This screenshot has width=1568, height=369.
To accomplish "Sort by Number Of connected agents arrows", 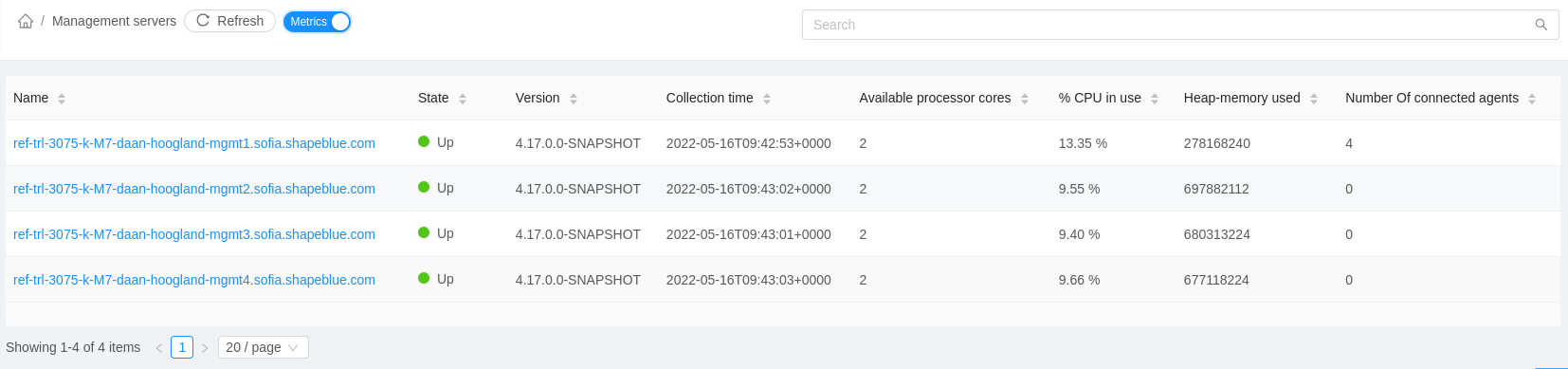I will (x=1532, y=99).
